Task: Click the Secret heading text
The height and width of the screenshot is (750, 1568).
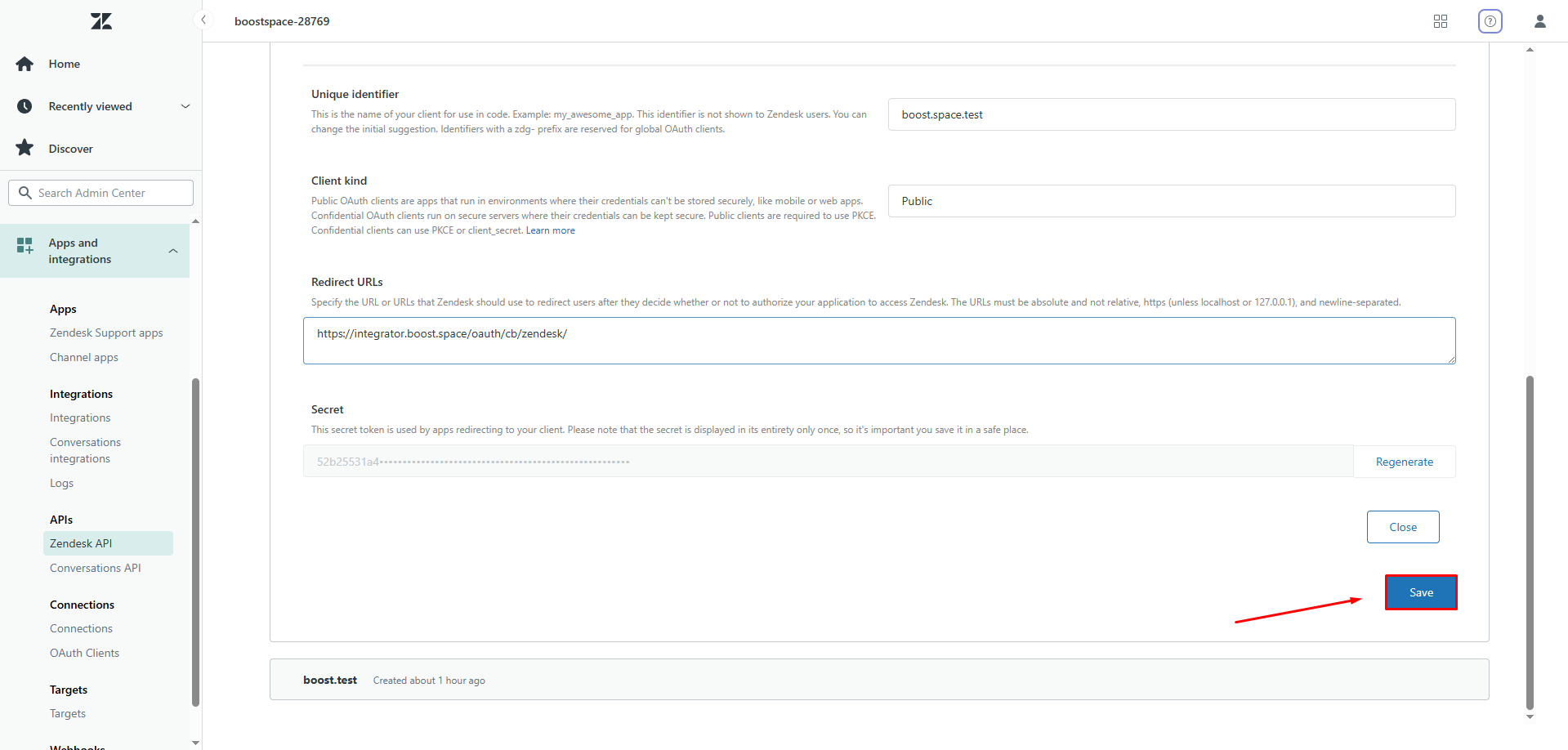Action: pyautogui.click(x=327, y=409)
